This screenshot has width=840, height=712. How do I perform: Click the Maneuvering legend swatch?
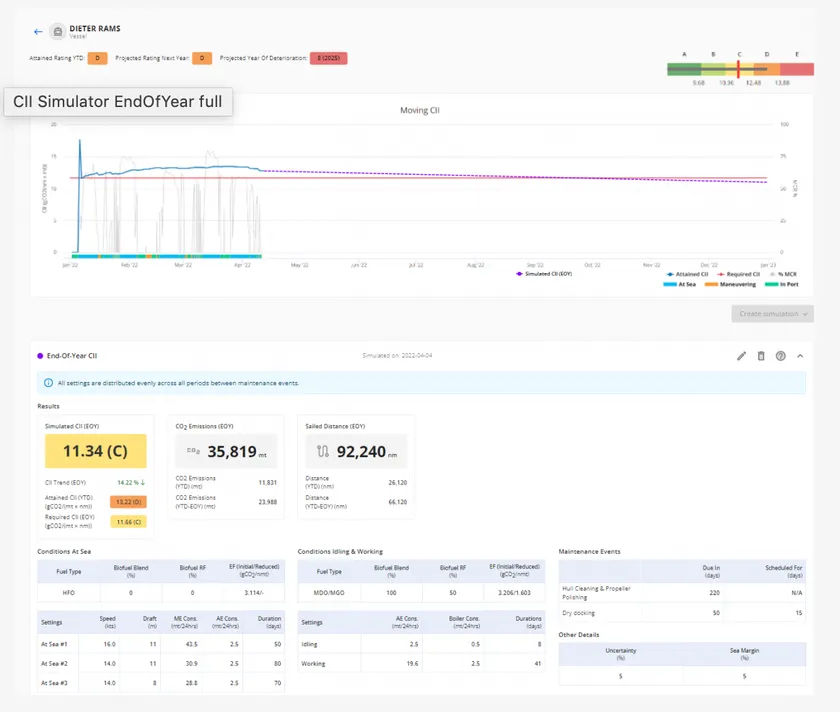coord(713,284)
